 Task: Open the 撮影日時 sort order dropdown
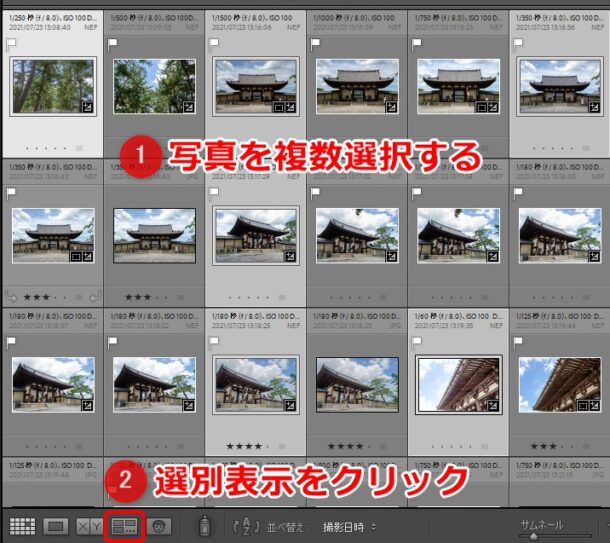pyautogui.click(x=344, y=526)
